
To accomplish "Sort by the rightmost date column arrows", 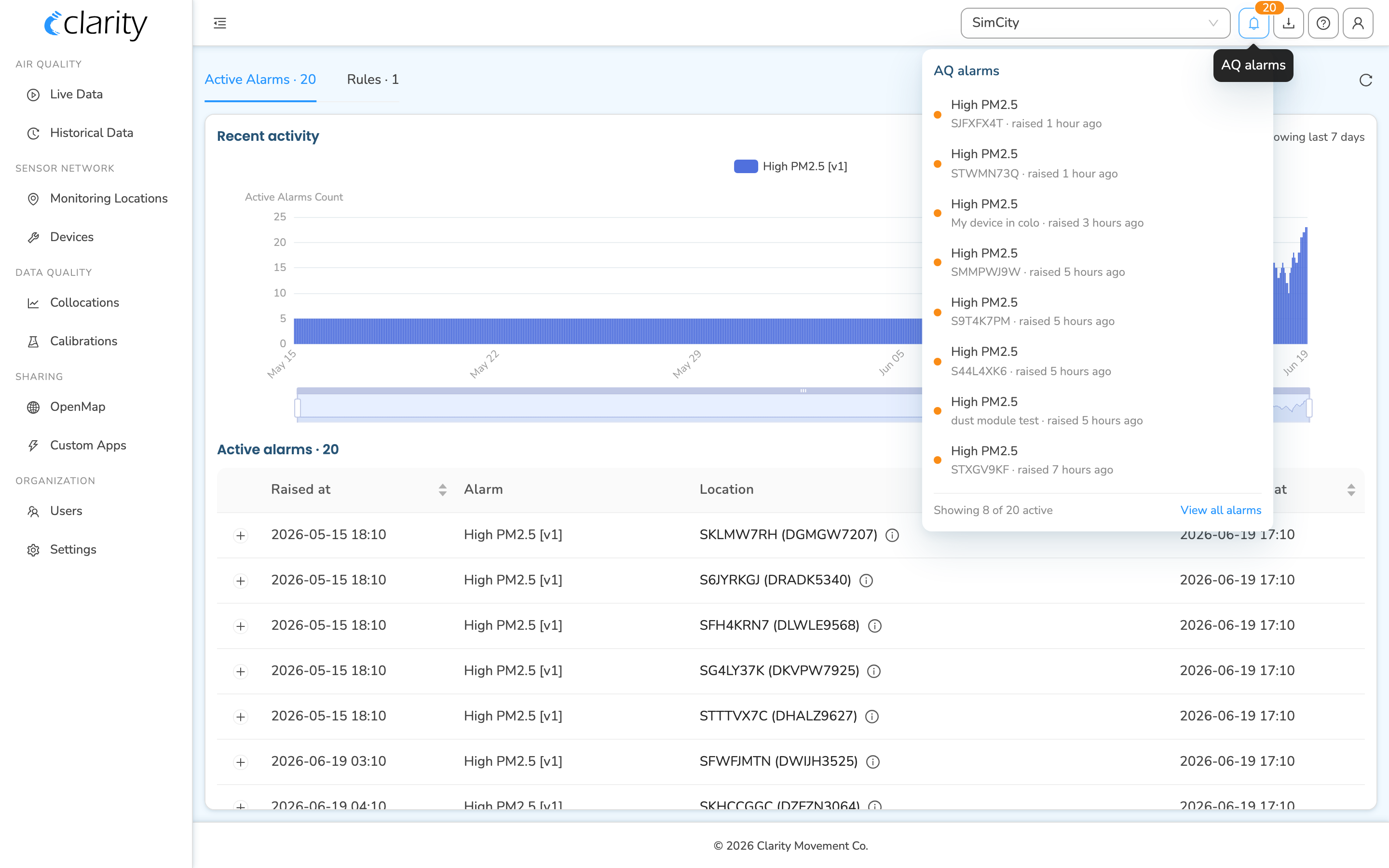I will coord(1351,489).
